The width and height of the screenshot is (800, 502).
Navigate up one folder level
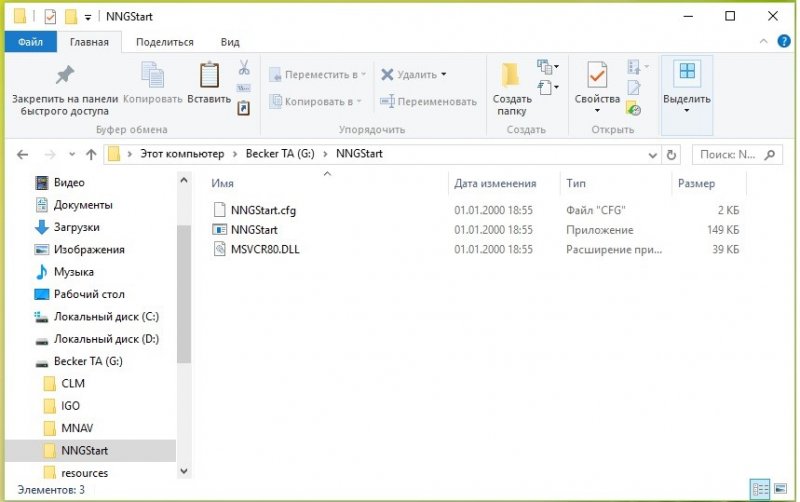91,155
